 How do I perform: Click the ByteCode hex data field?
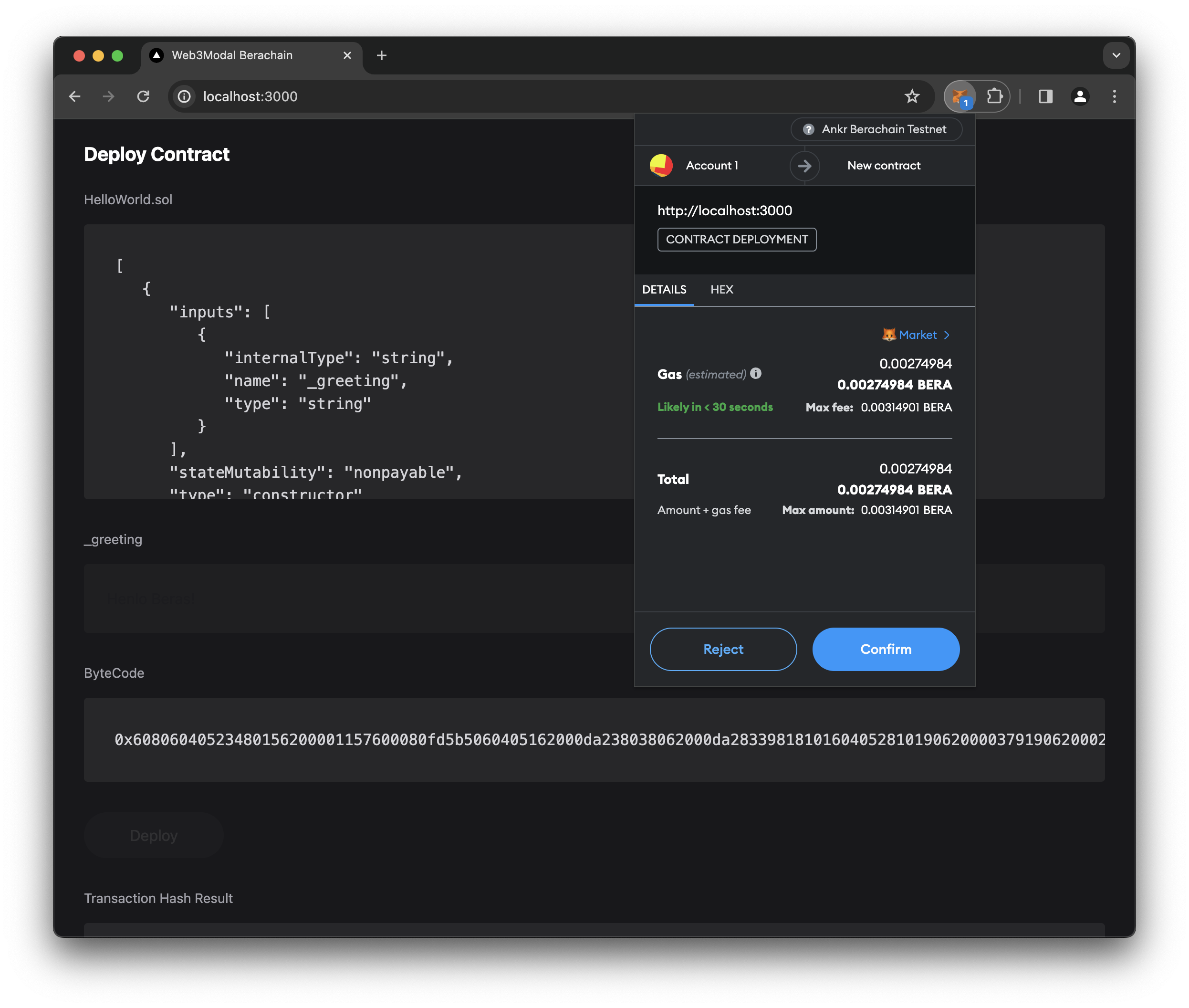point(594,739)
